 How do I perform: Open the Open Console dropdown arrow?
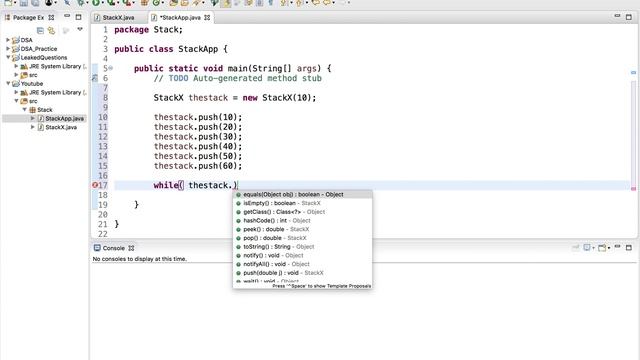[x=609, y=248]
